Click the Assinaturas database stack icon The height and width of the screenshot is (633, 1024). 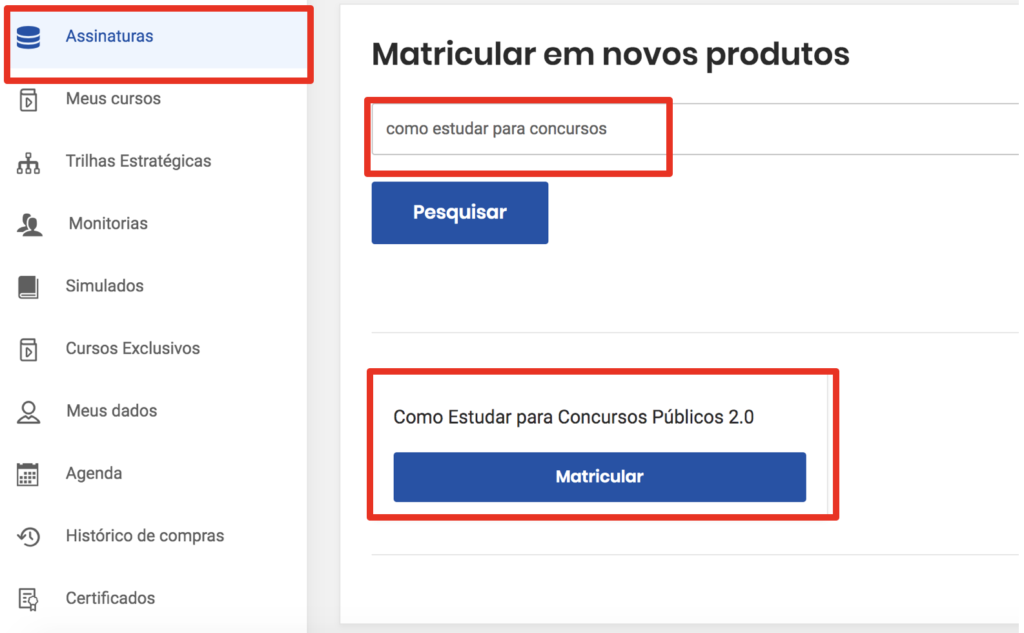[x=28, y=37]
